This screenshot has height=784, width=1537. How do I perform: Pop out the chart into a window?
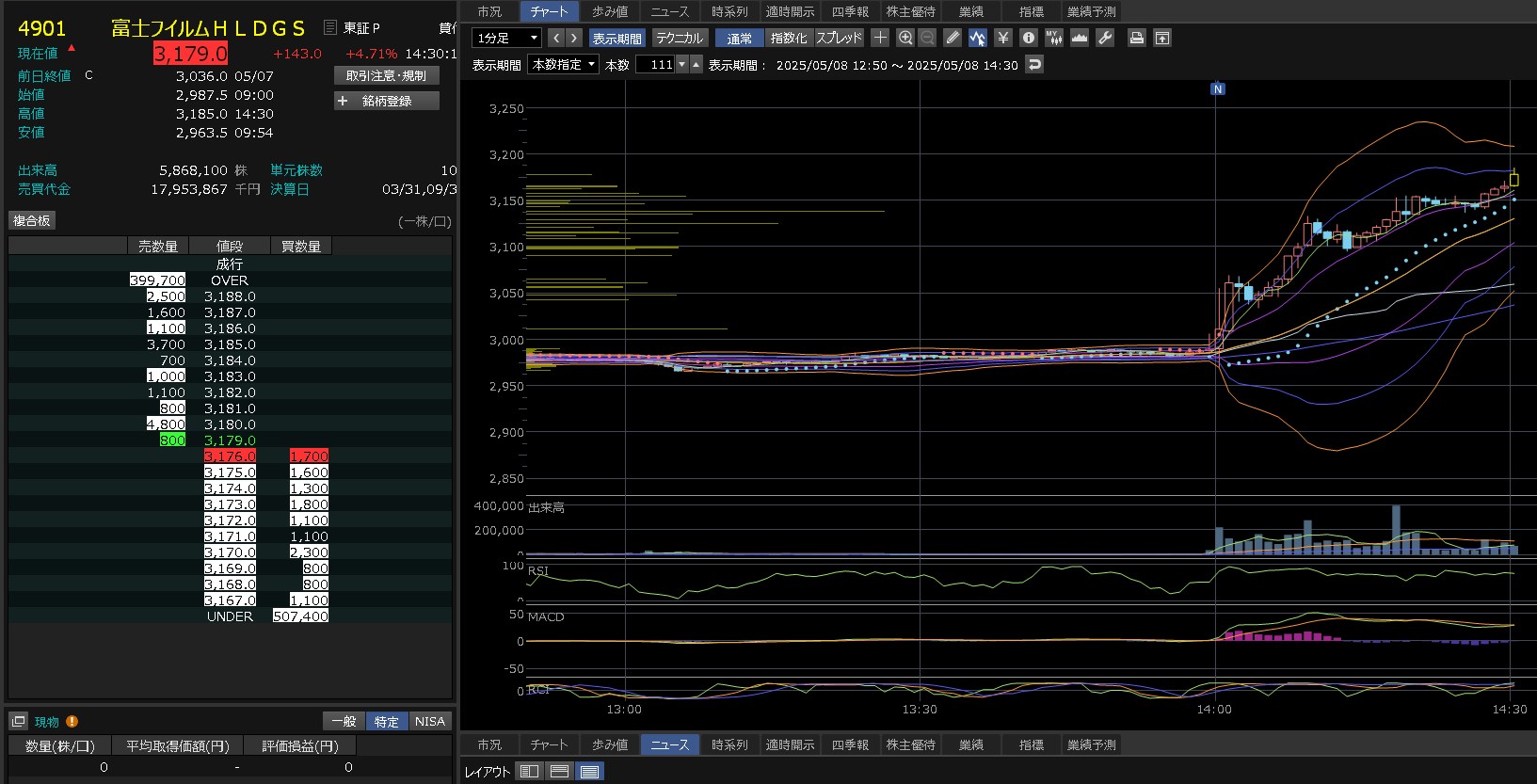(x=1162, y=38)
